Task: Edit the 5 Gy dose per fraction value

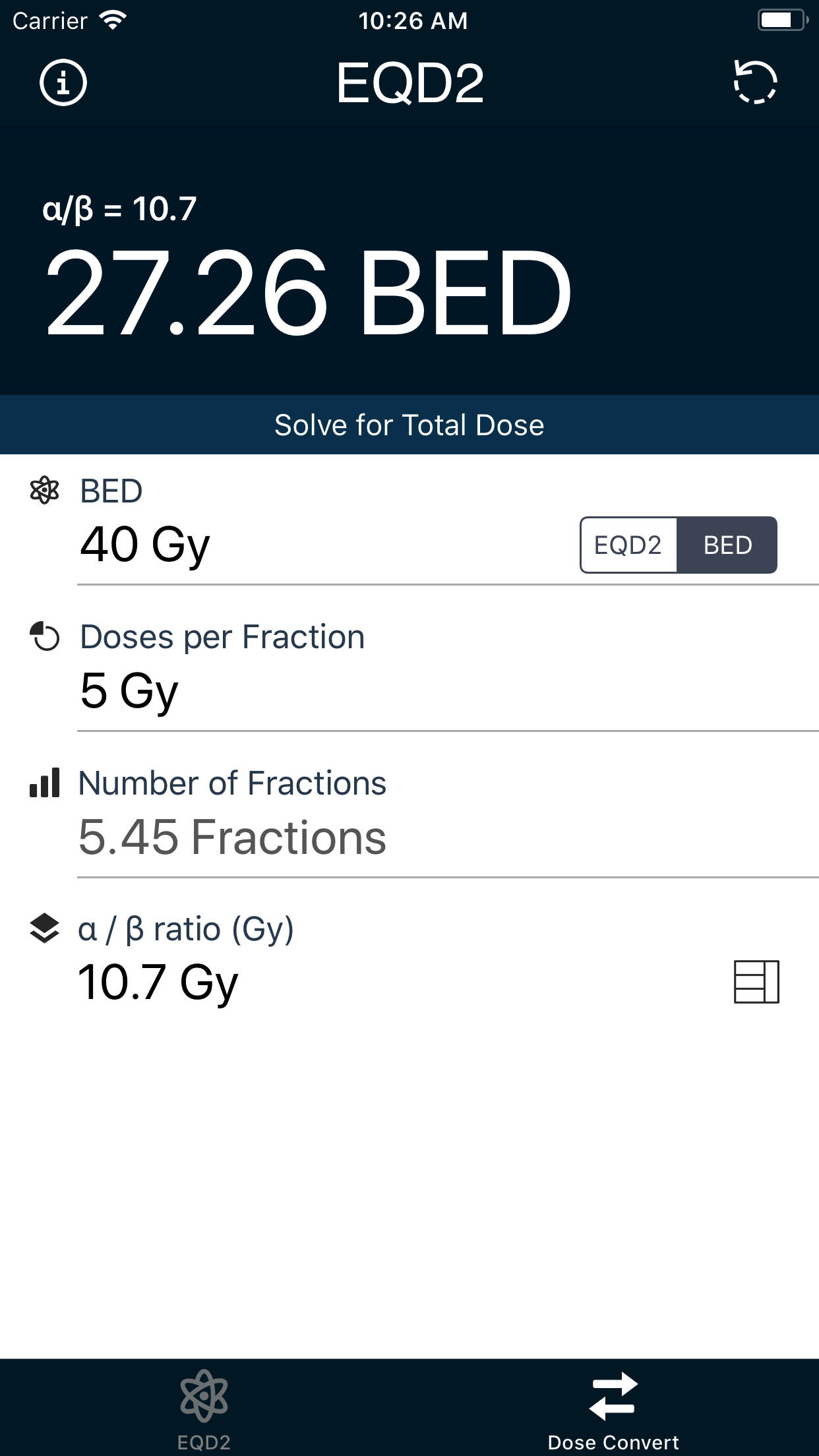Action: point(129,691)
